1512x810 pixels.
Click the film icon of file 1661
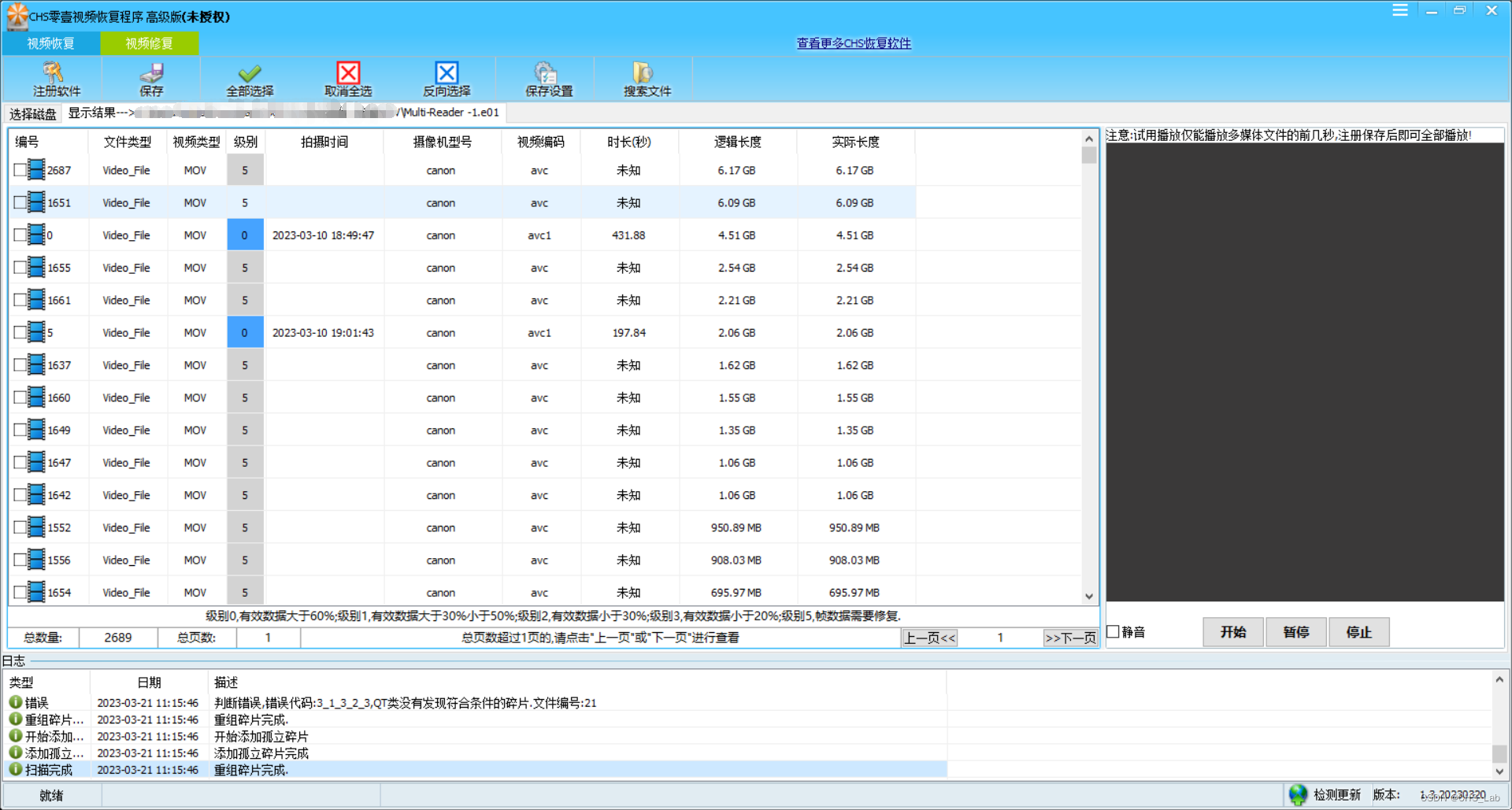[x=36, y=300]
